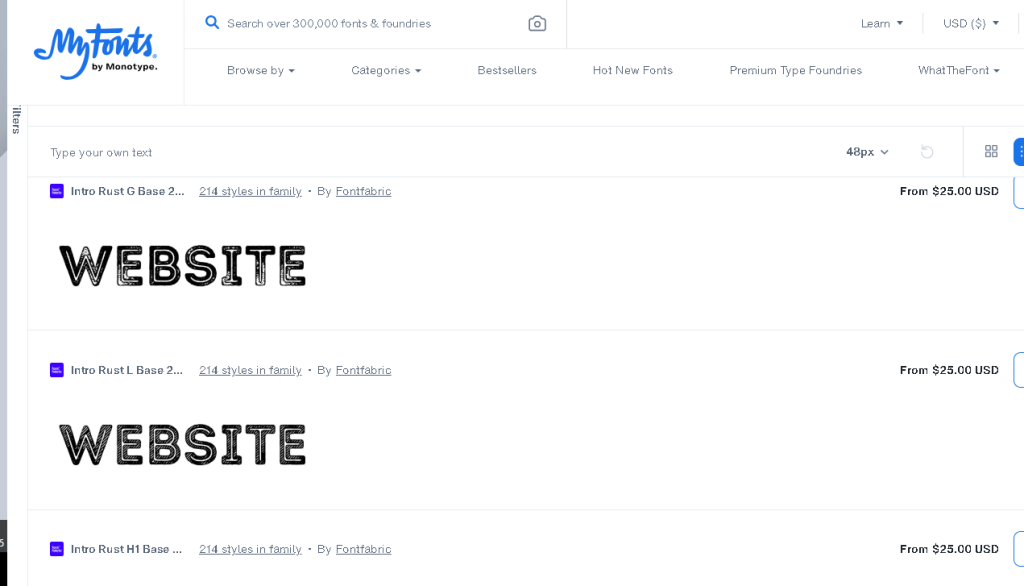The image size is (1024, 586).
Task: Open the WhatTheFont menu
Action: point(958,70)
